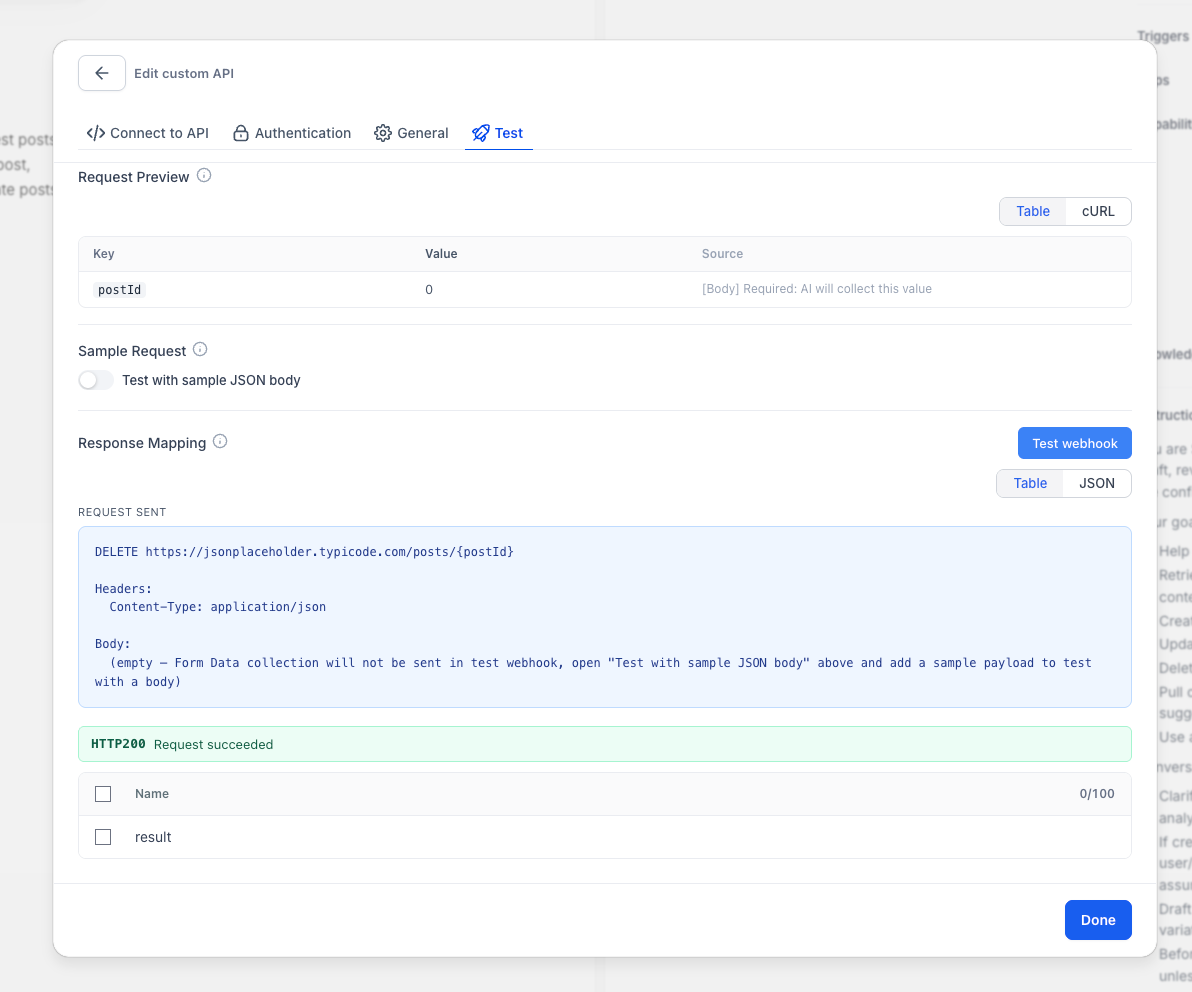Click the Edit custom API title
The image size is (1192, 992).
[184, 74]
